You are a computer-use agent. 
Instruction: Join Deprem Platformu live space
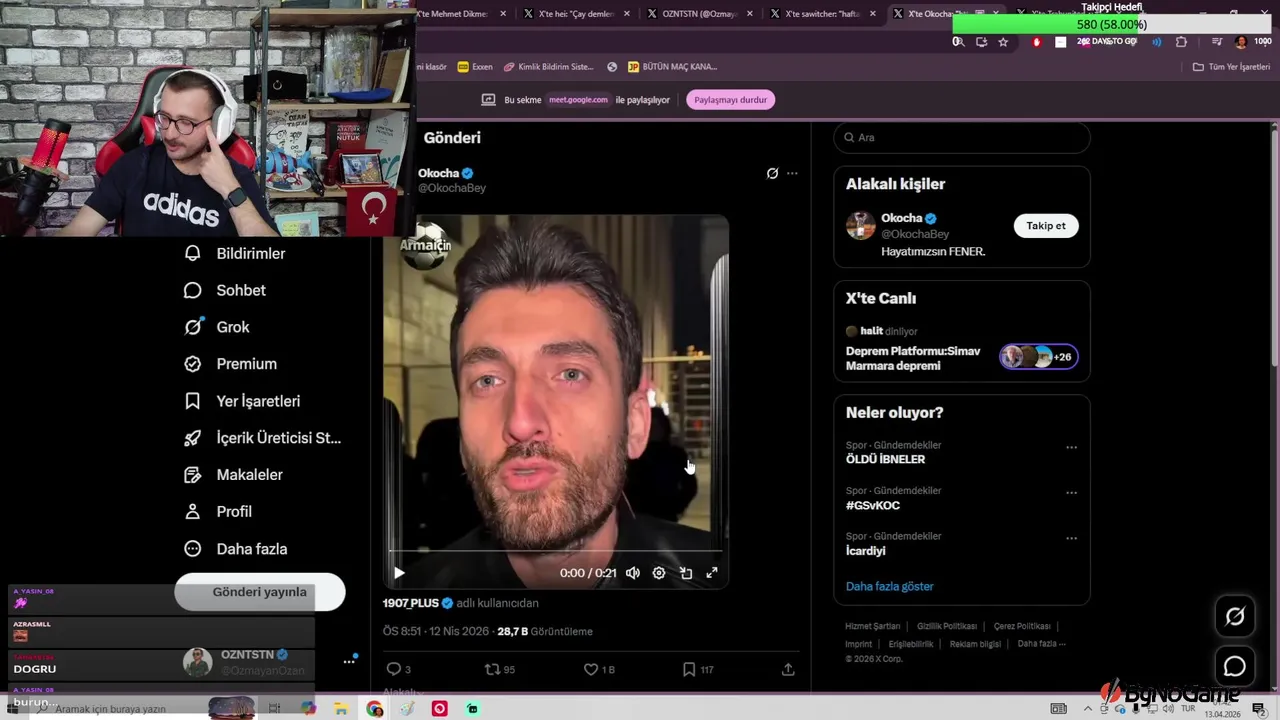962,347
